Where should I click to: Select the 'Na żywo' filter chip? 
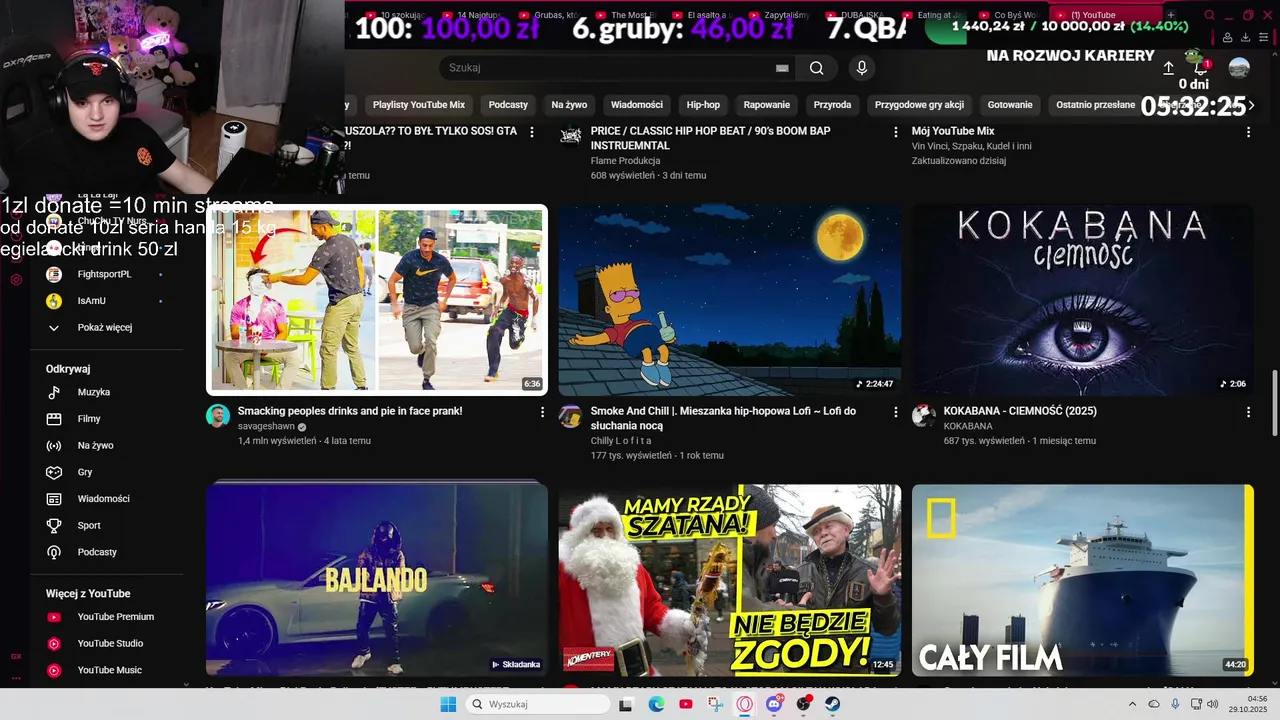tap(569, 105)
